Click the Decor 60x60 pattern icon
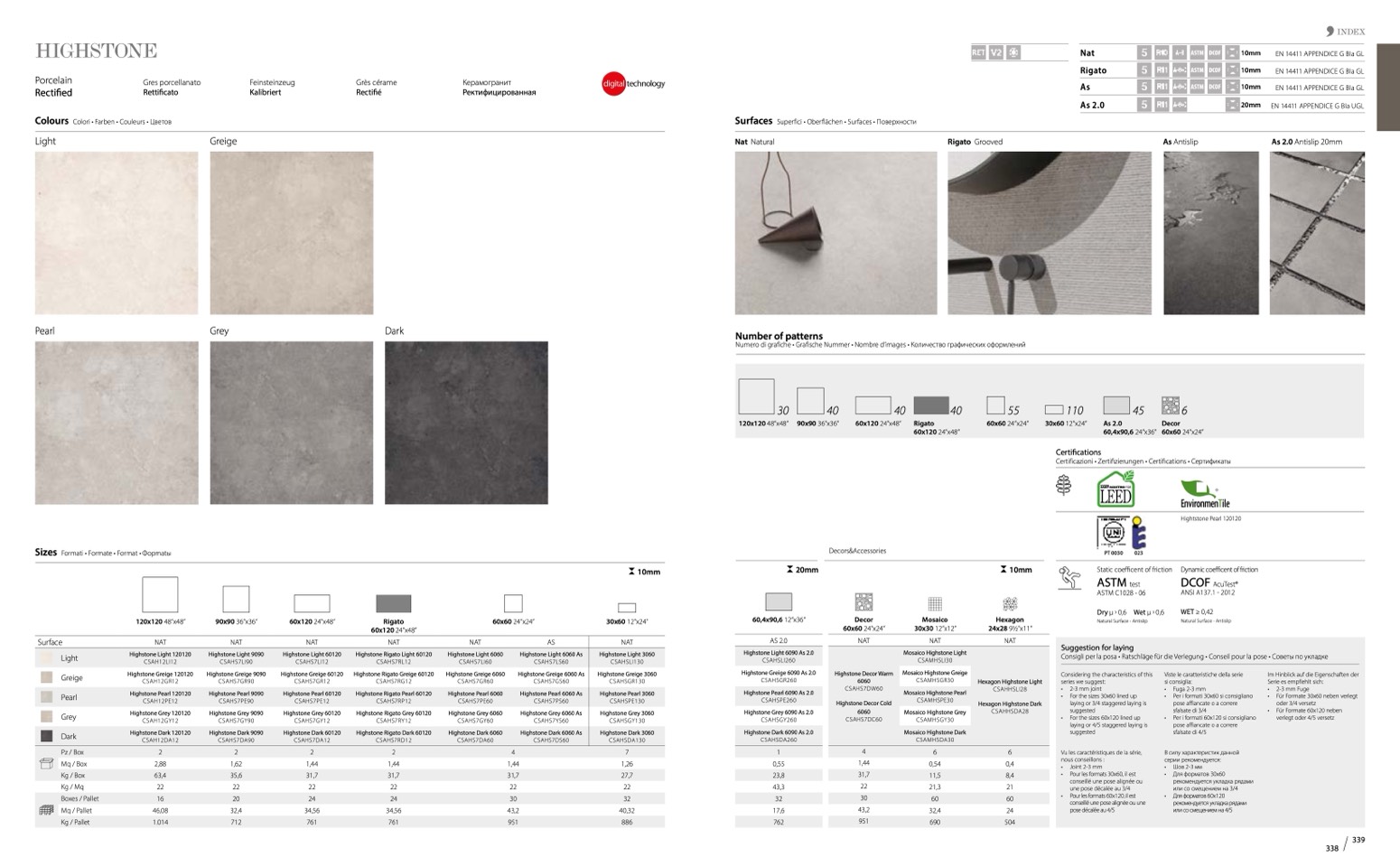 pos(1170,405)
